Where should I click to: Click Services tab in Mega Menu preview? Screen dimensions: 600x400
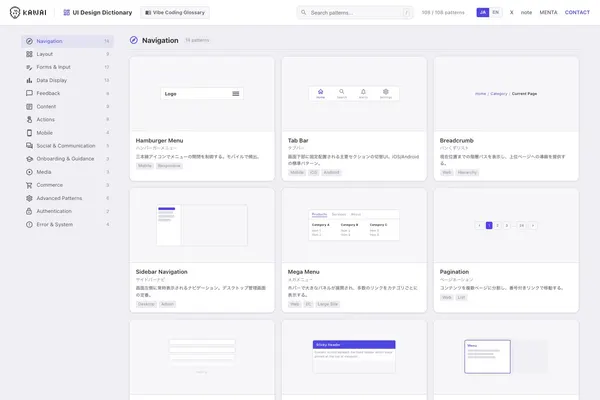click(339, 214)
